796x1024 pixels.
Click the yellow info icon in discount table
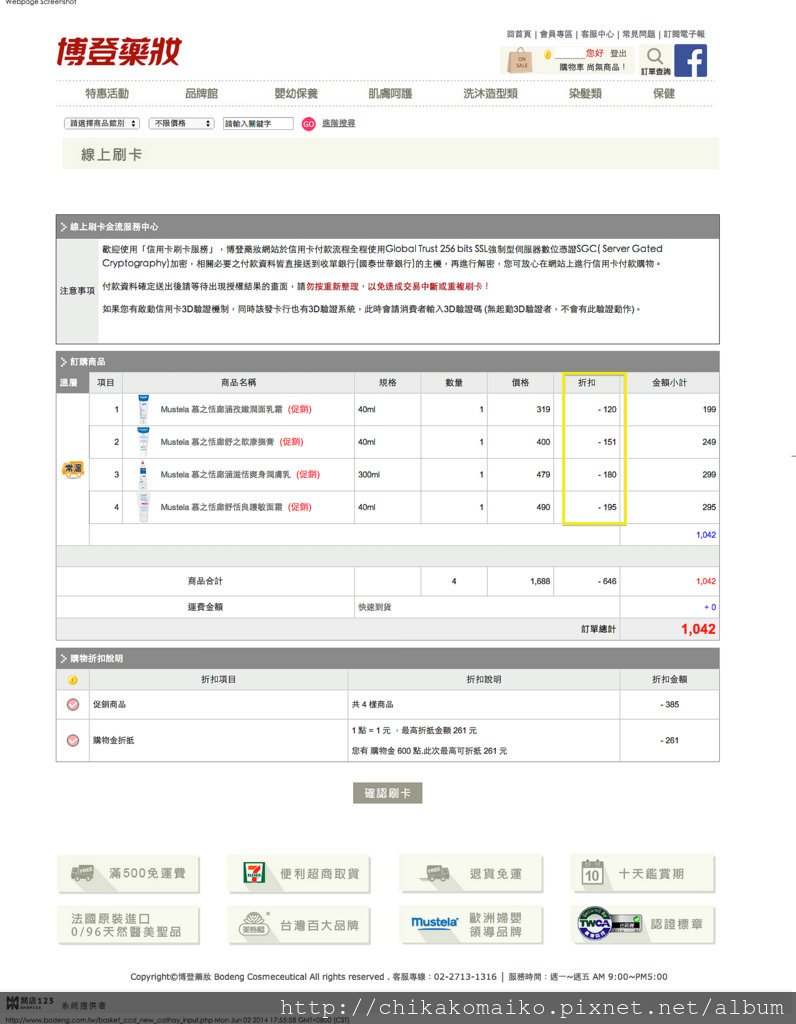click(x=72, y=680)
